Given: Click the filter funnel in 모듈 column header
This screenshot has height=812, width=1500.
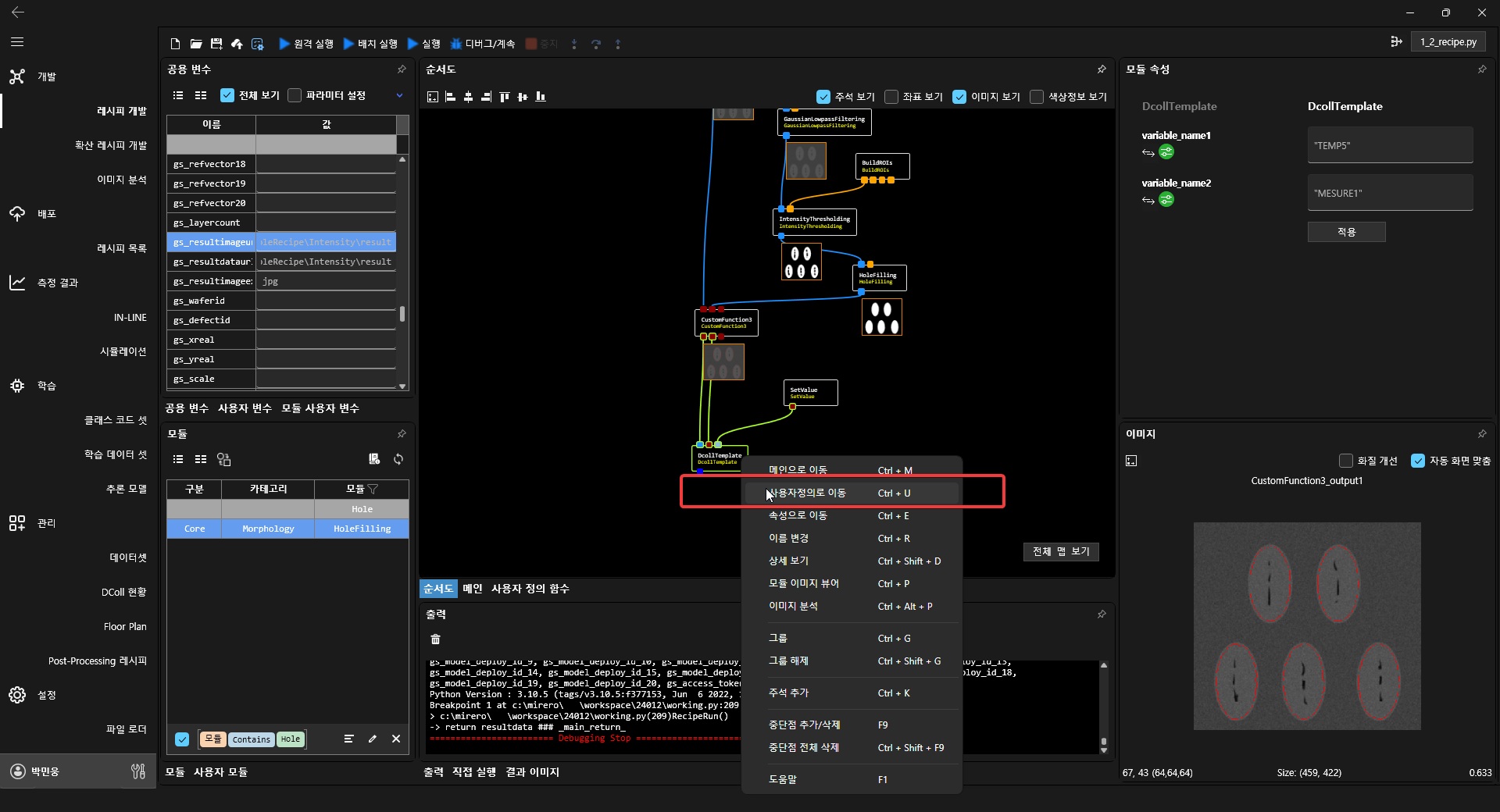Looking at the screenshot, I should click(x=373, y=489).
